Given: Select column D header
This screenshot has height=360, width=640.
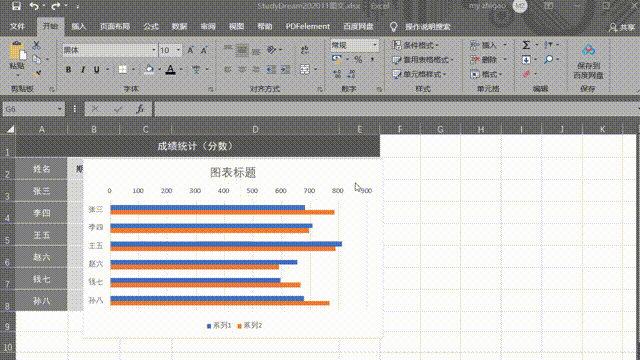Looking at the screenshot, I should [x=256, y=129].
